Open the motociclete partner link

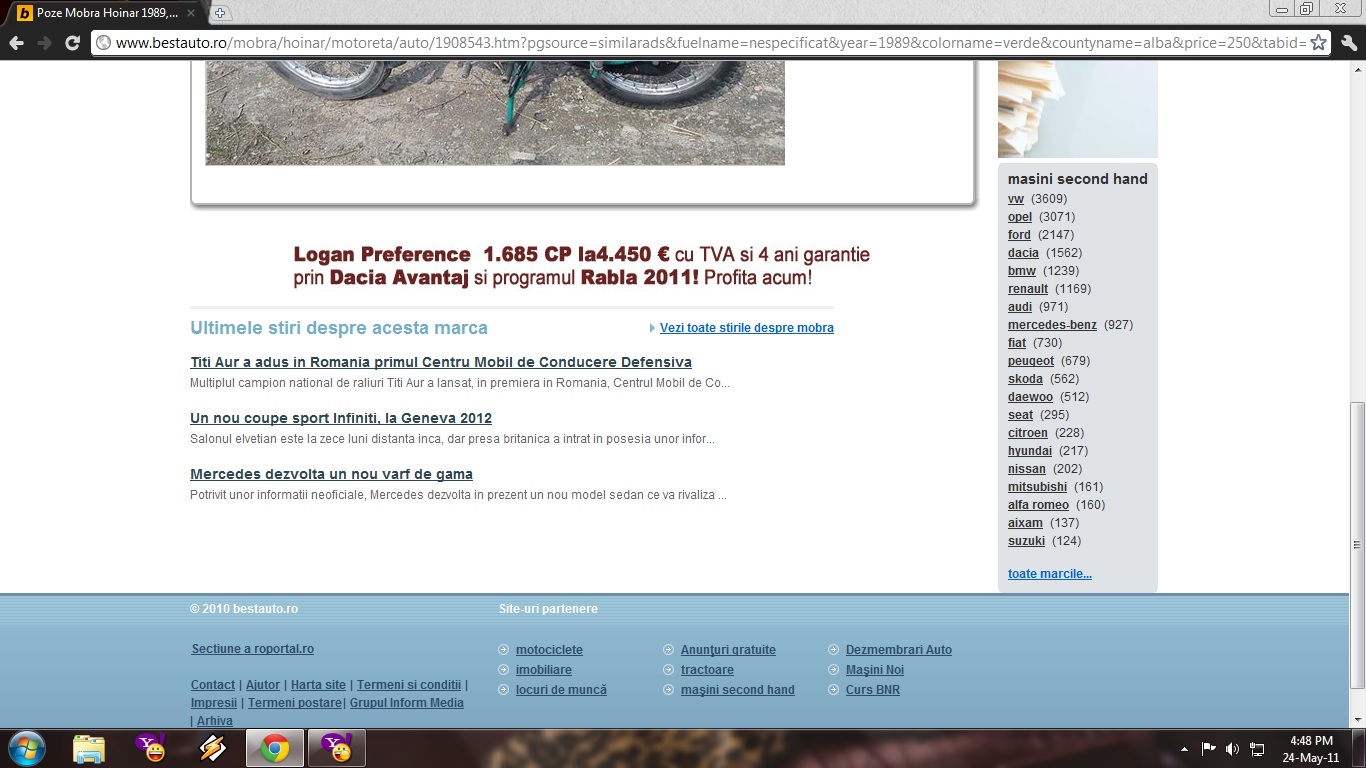click(x=549, y=650)
